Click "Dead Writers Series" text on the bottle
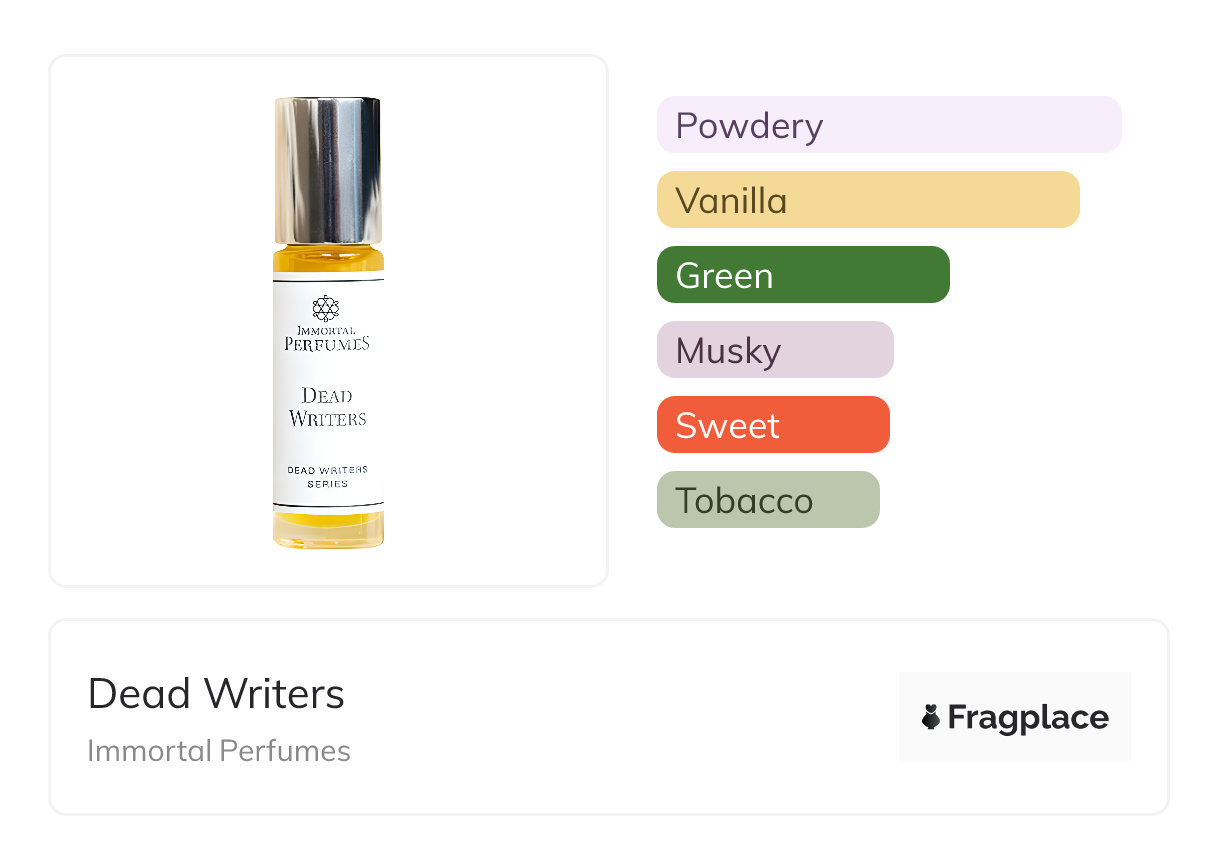Image resolution: width=1218 pixels, height=864 pixels. [328, 476]
